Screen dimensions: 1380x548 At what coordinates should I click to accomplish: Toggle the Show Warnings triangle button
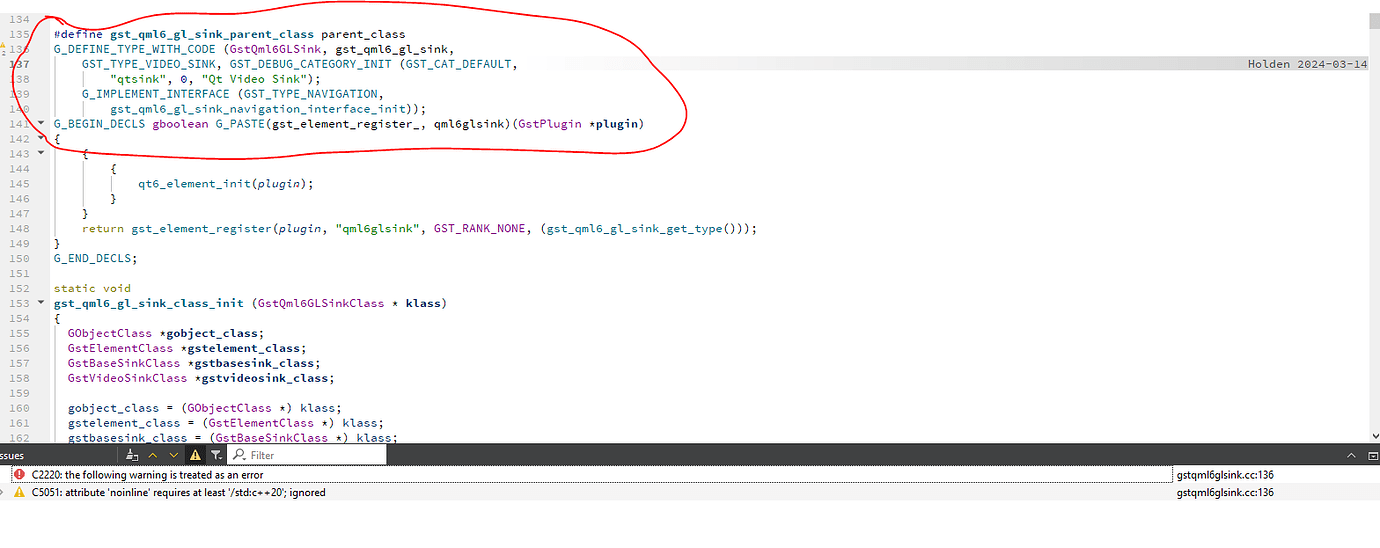pyautogui.click(x=196, y=455)
